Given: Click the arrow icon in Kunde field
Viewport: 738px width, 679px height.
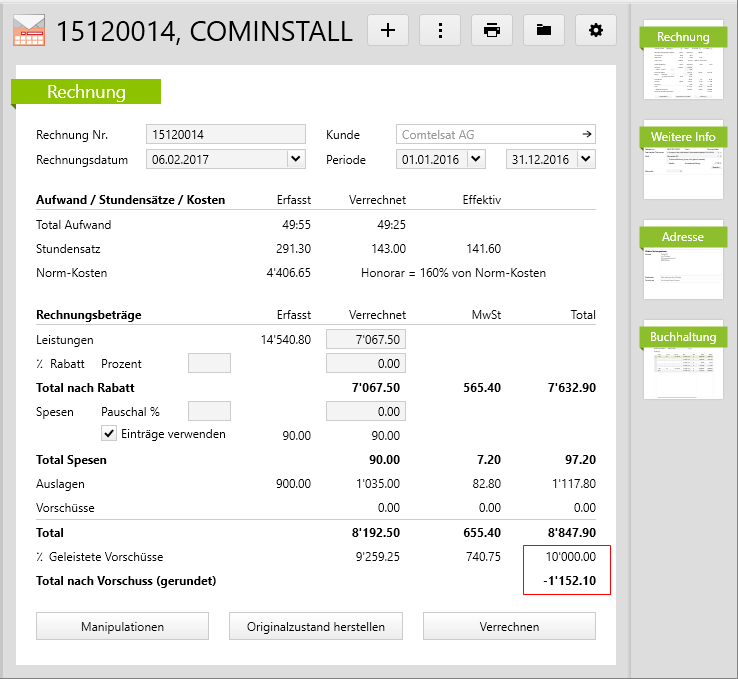Looking at the screenshot, I should [586, 134].
